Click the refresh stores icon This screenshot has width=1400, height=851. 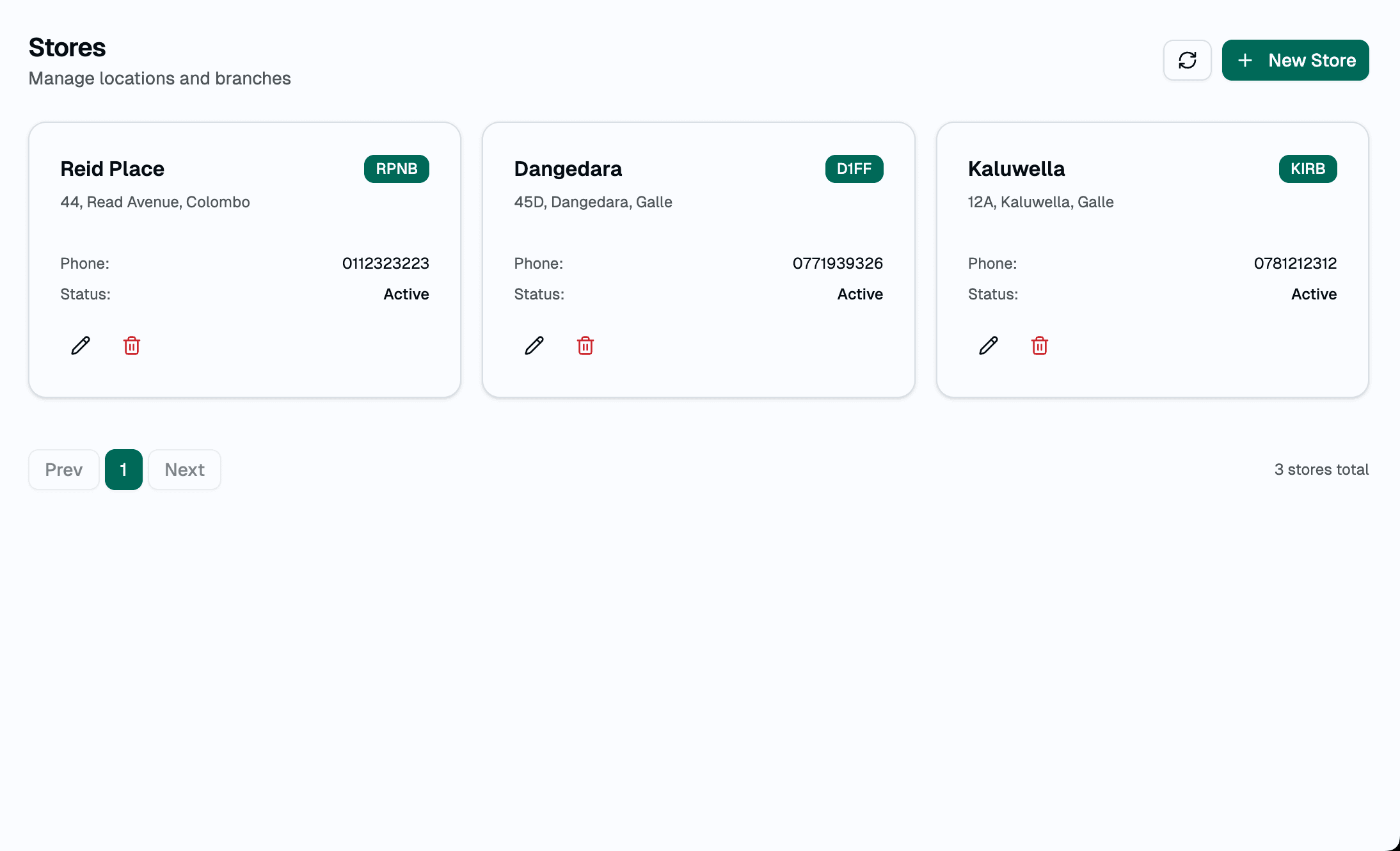click(1188, 60)
